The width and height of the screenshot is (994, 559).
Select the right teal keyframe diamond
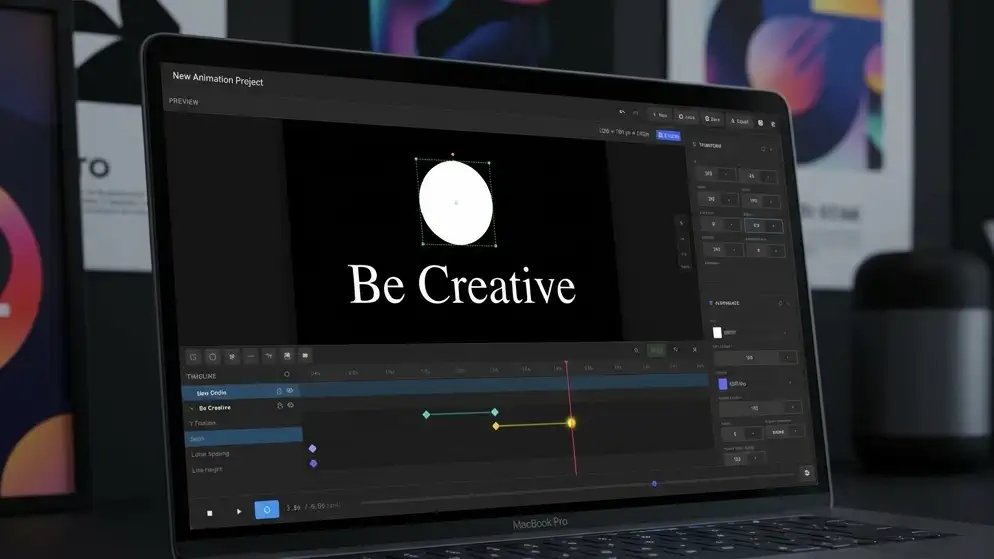[494, 413]
